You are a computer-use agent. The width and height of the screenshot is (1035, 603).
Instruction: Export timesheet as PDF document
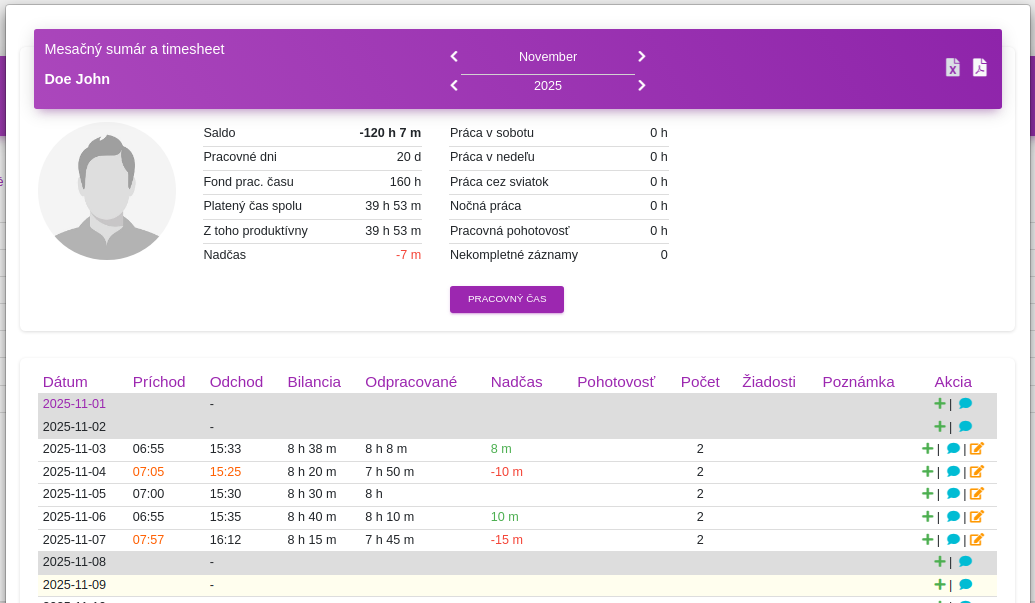coord(980,67)
